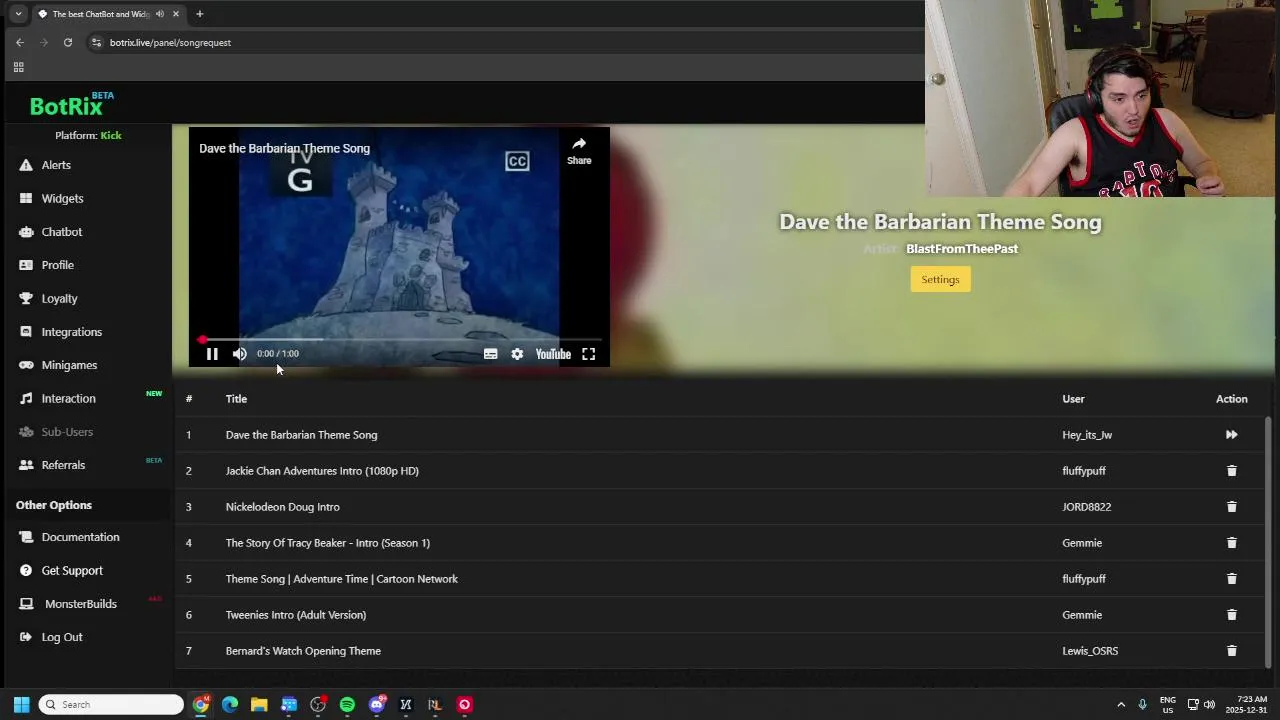Open the Windows Start menu
The width and height of the screenshot is (1280, 720).
[21, 704]
